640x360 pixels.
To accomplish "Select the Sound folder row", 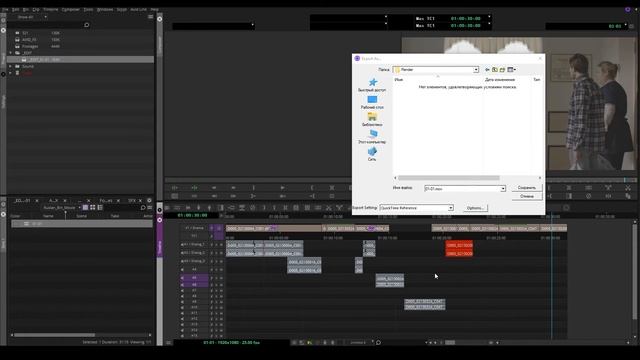I will pos(80,66).
